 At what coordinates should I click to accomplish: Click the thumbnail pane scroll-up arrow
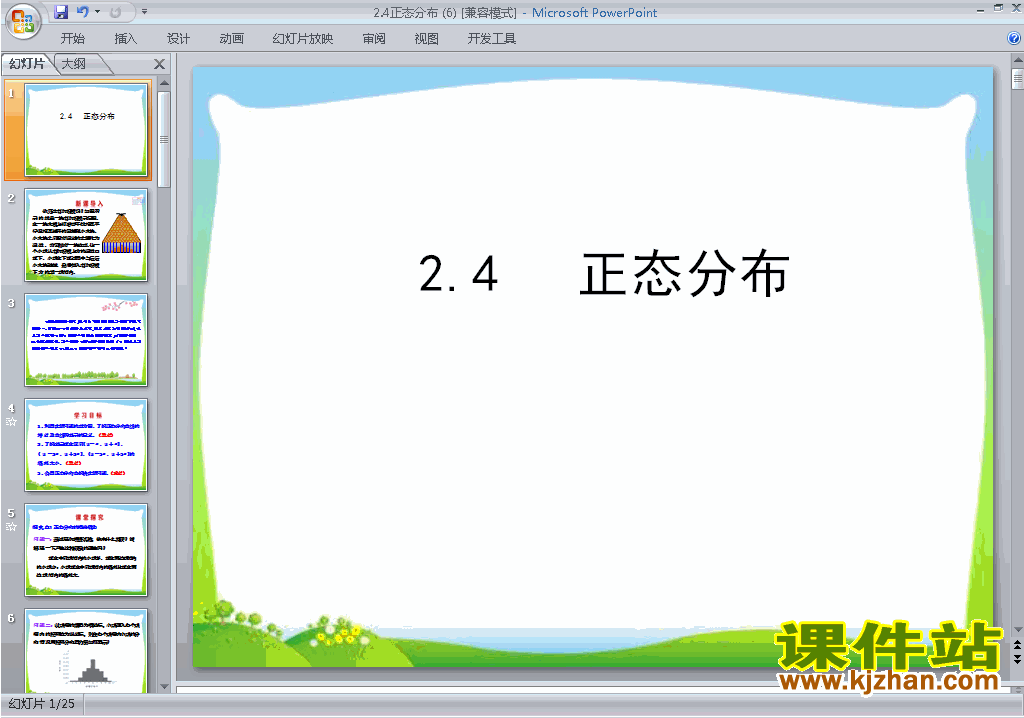[164, 83]
